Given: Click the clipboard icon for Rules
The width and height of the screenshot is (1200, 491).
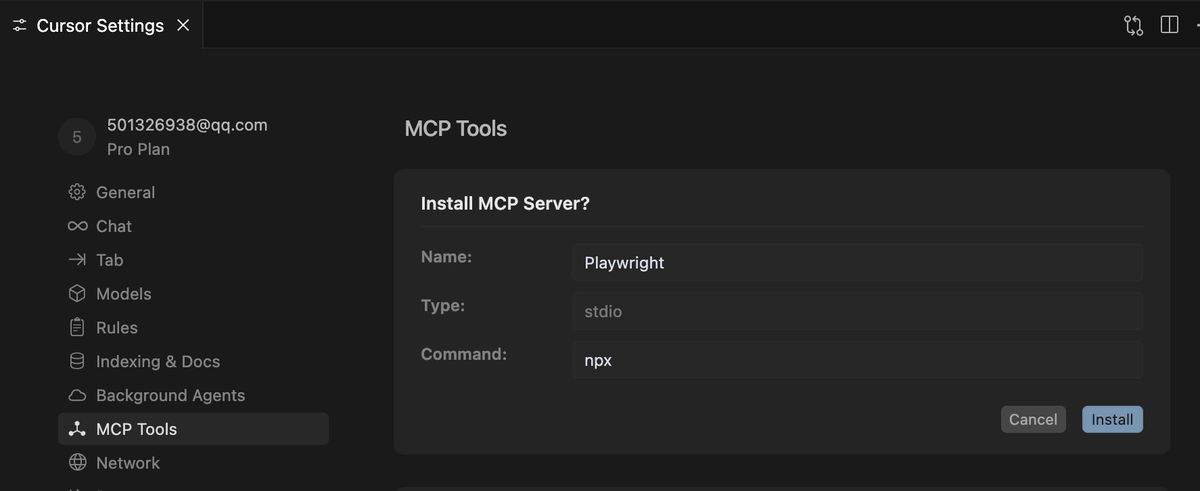Looking at the screenshot, I should tap(77, 328).
